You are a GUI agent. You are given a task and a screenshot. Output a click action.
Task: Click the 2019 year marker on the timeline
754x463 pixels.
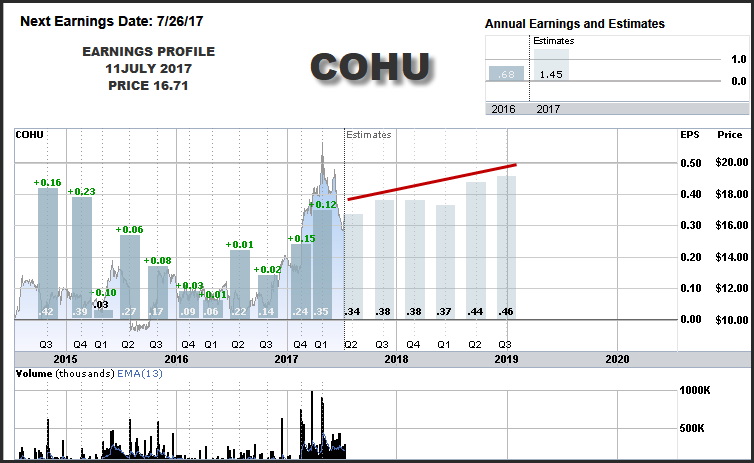(506, 359)
